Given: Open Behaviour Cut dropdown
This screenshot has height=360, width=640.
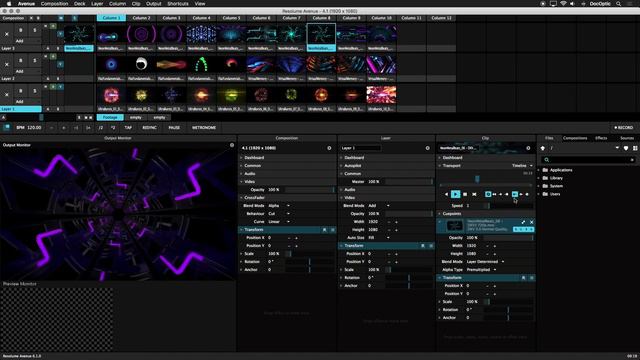Looking at the screenshot, I should (279, 214).
